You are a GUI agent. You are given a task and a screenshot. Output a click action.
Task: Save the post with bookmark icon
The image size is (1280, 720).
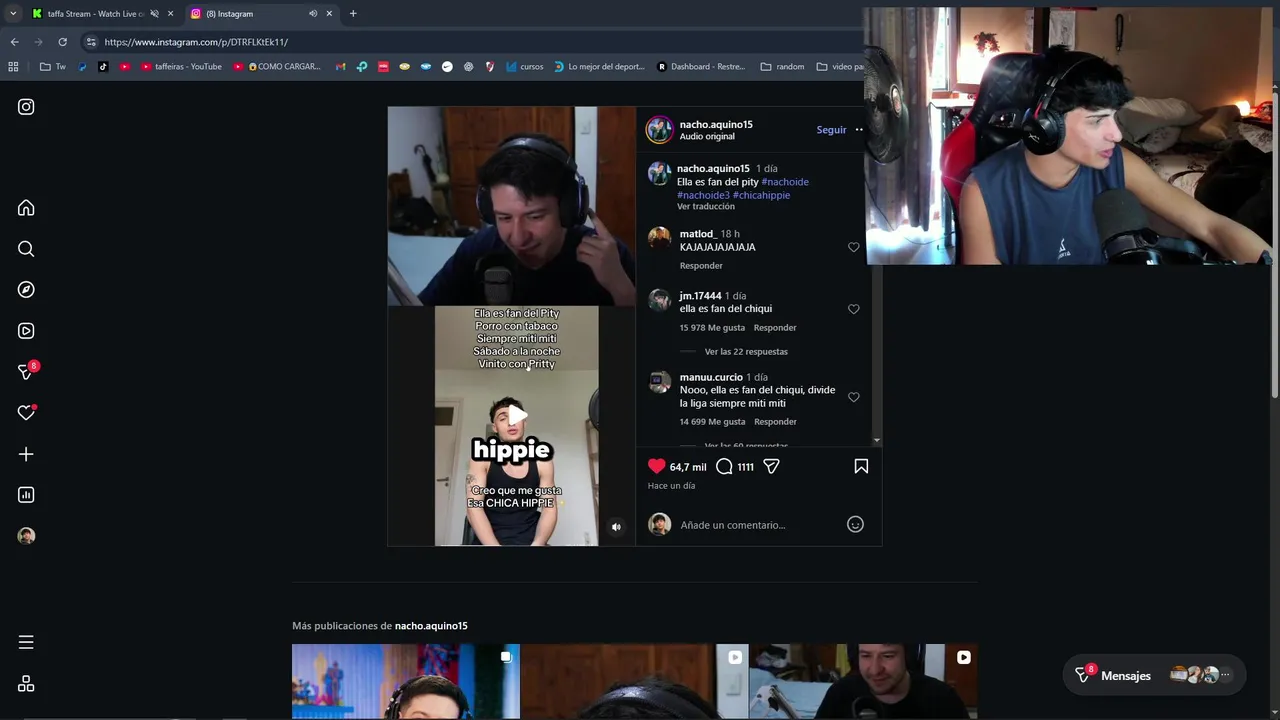pyautogui.click(x=861, y=466)
